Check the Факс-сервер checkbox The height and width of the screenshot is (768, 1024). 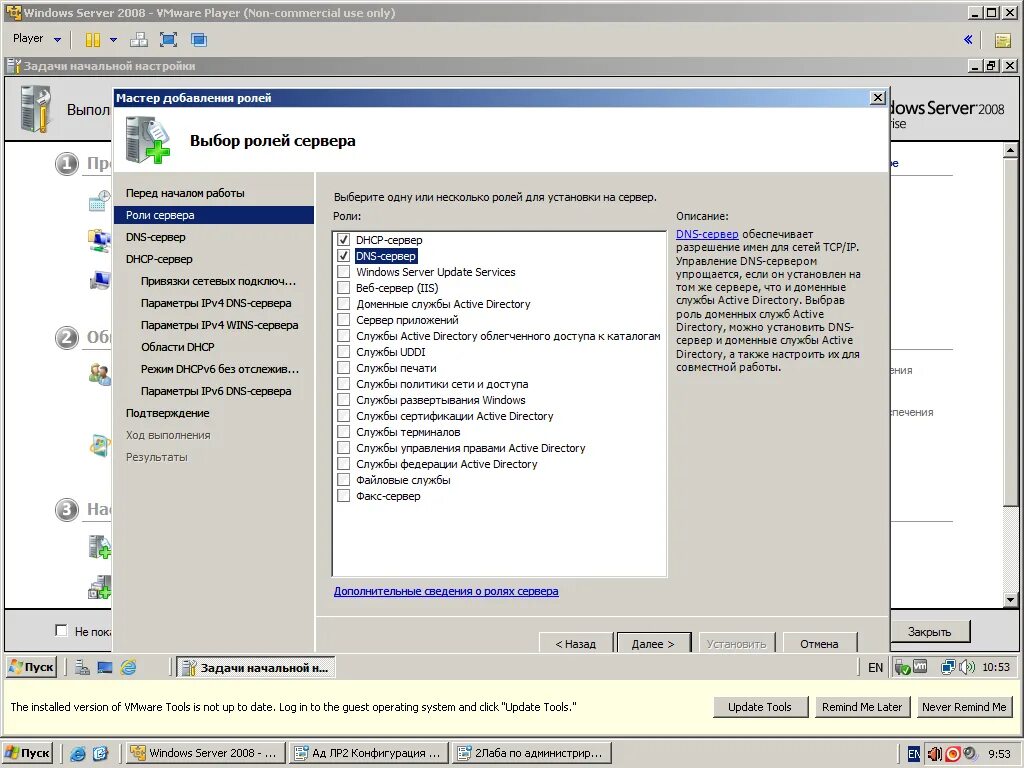(344, 496)
